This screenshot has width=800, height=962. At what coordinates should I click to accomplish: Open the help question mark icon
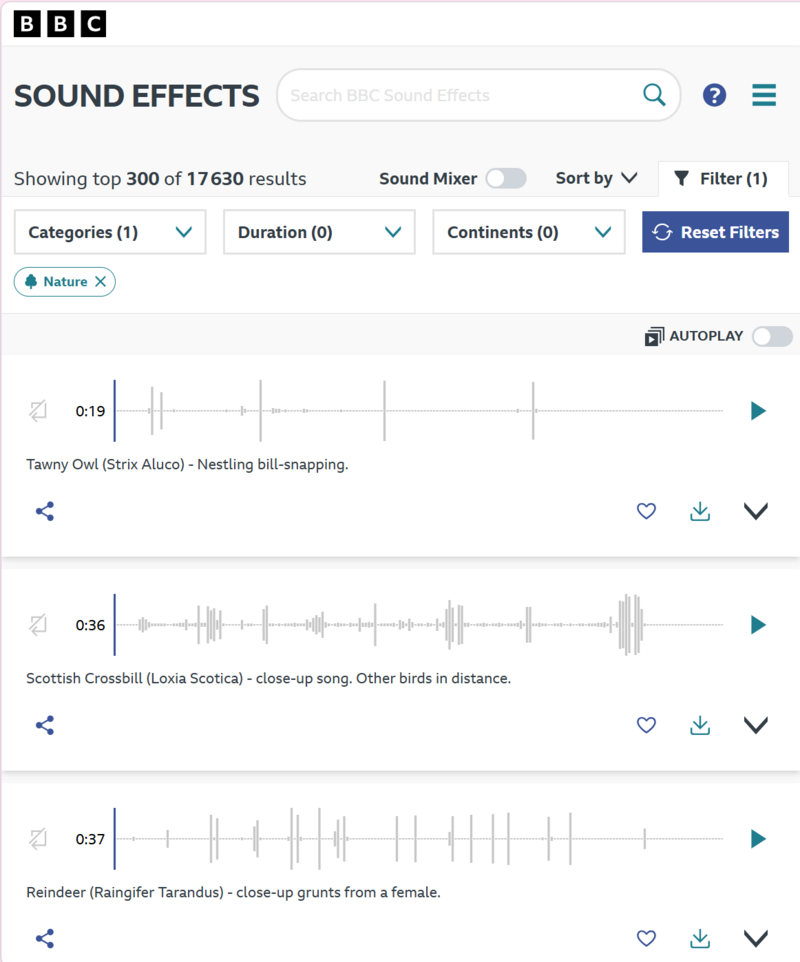click(x=714, y=95)
